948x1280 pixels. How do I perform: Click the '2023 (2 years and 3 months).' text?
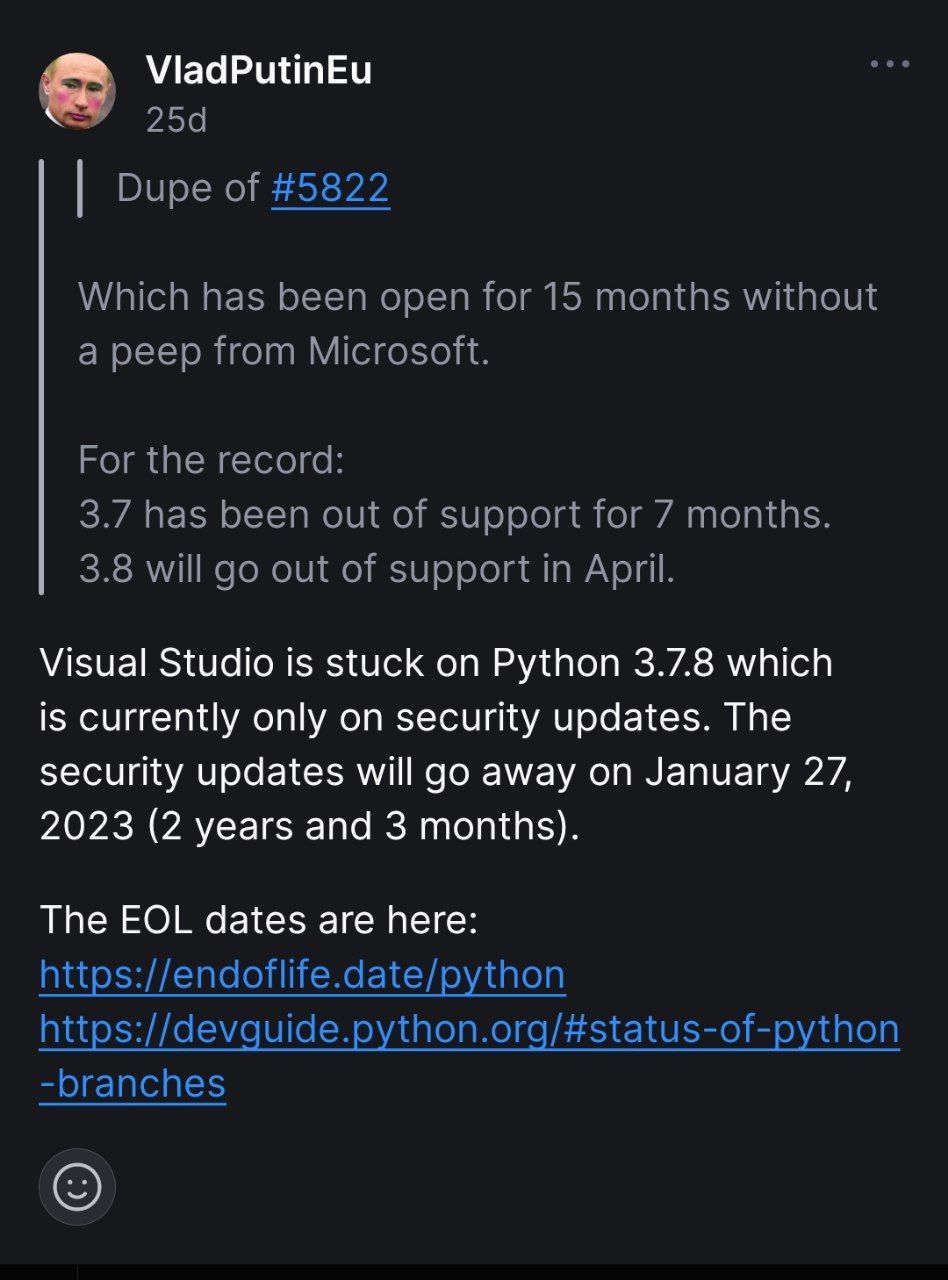(309, 826)
